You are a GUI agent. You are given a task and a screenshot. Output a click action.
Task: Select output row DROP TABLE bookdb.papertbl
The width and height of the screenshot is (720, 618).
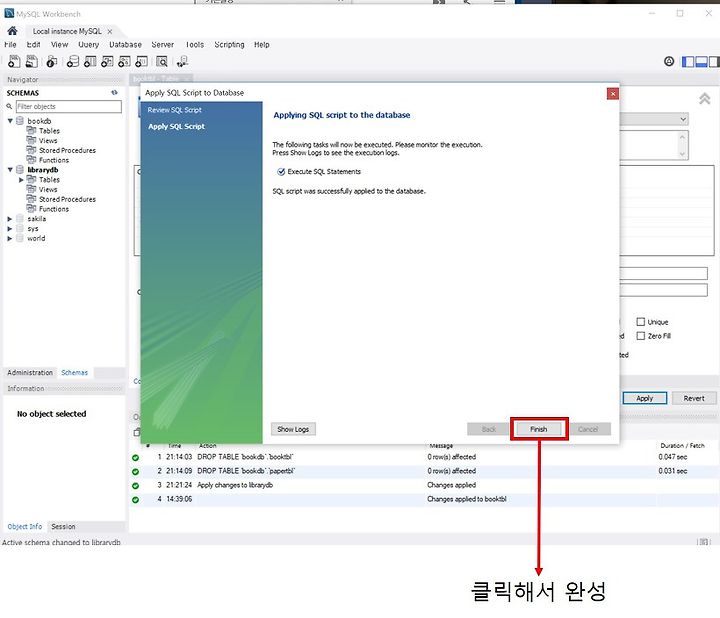click(424, 471)
